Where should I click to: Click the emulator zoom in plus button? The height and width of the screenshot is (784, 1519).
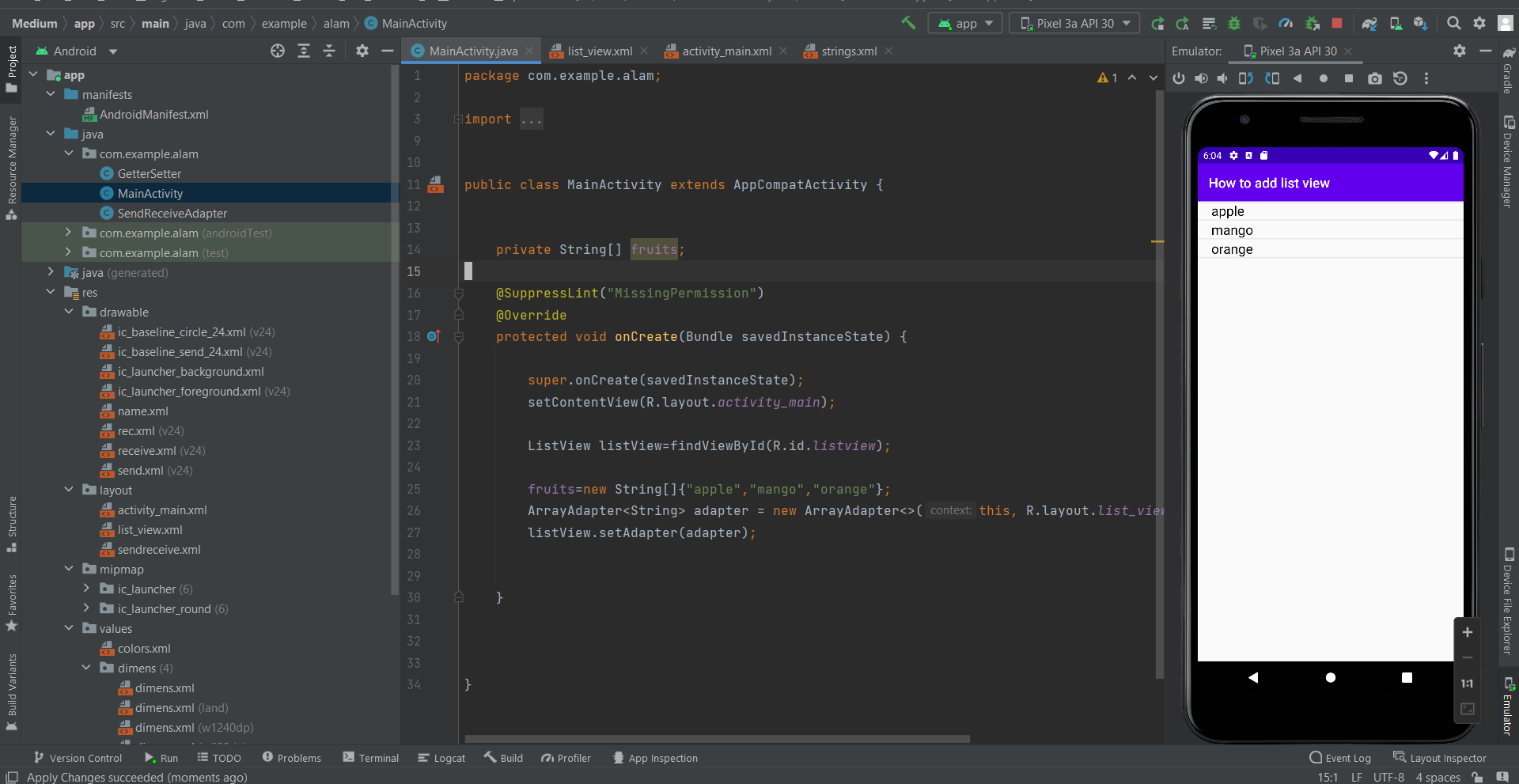(1467, 632)
